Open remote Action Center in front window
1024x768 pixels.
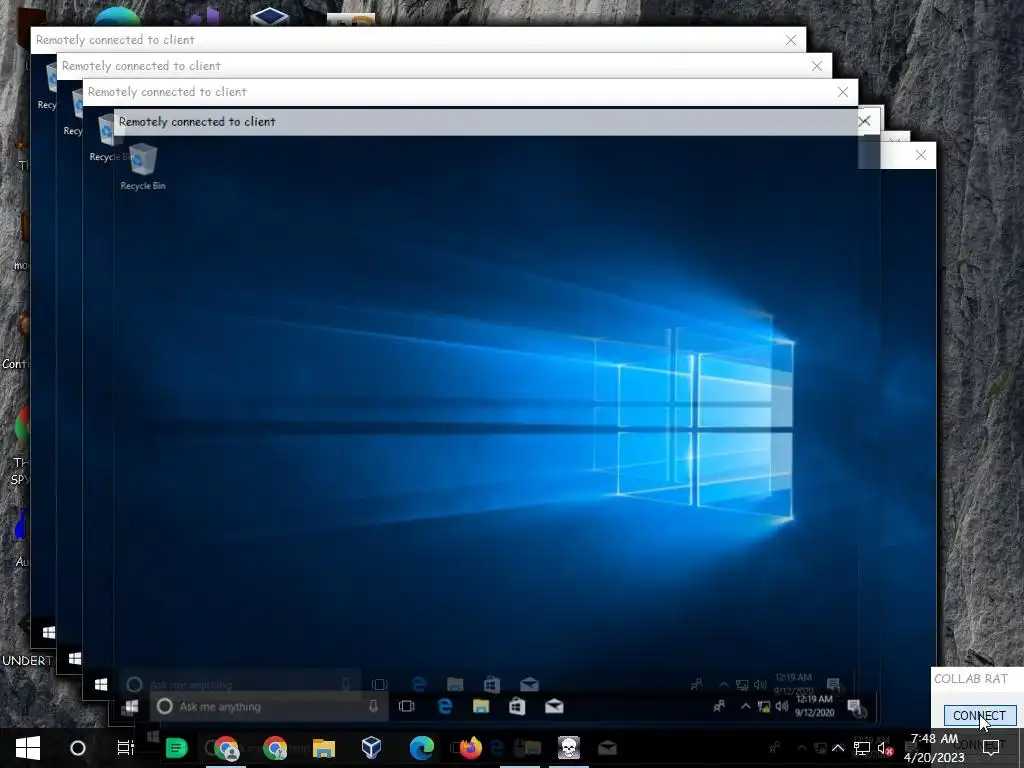(854, 706)
